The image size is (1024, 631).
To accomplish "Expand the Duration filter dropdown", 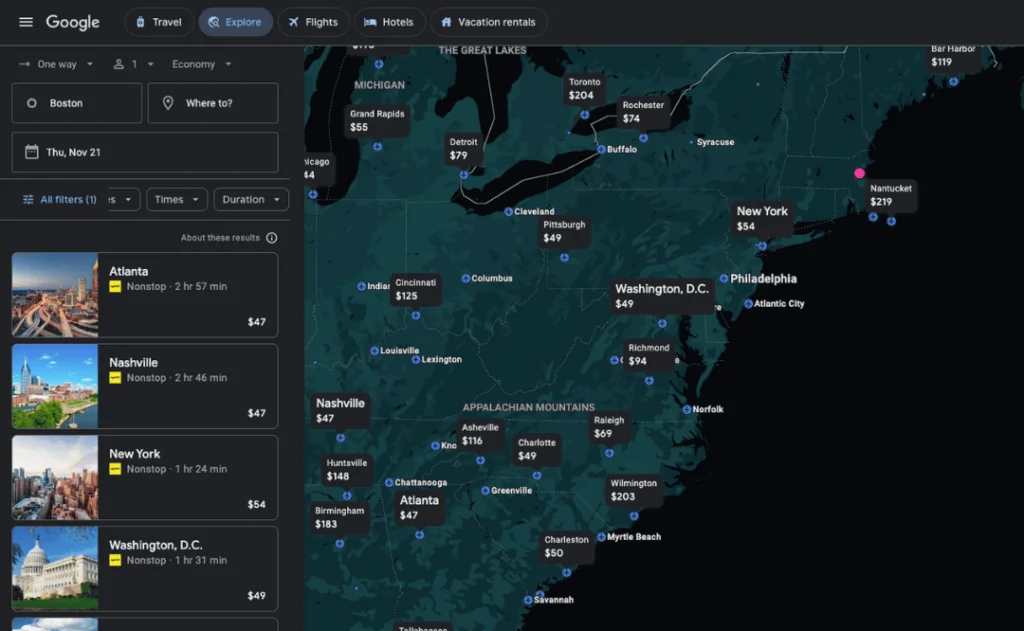I will [x=251, y=199].
